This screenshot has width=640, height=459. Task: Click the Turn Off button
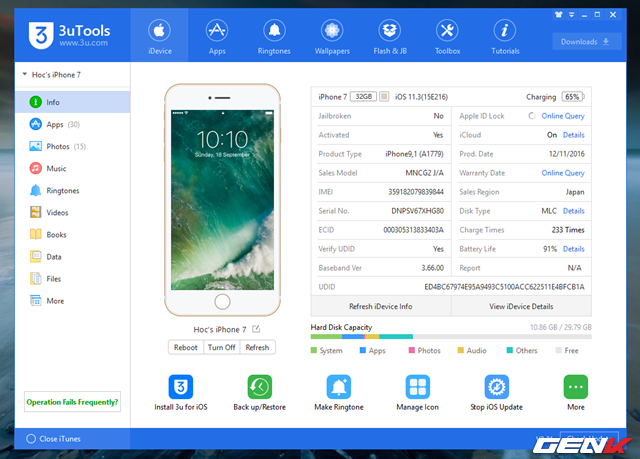click(222, 347)
